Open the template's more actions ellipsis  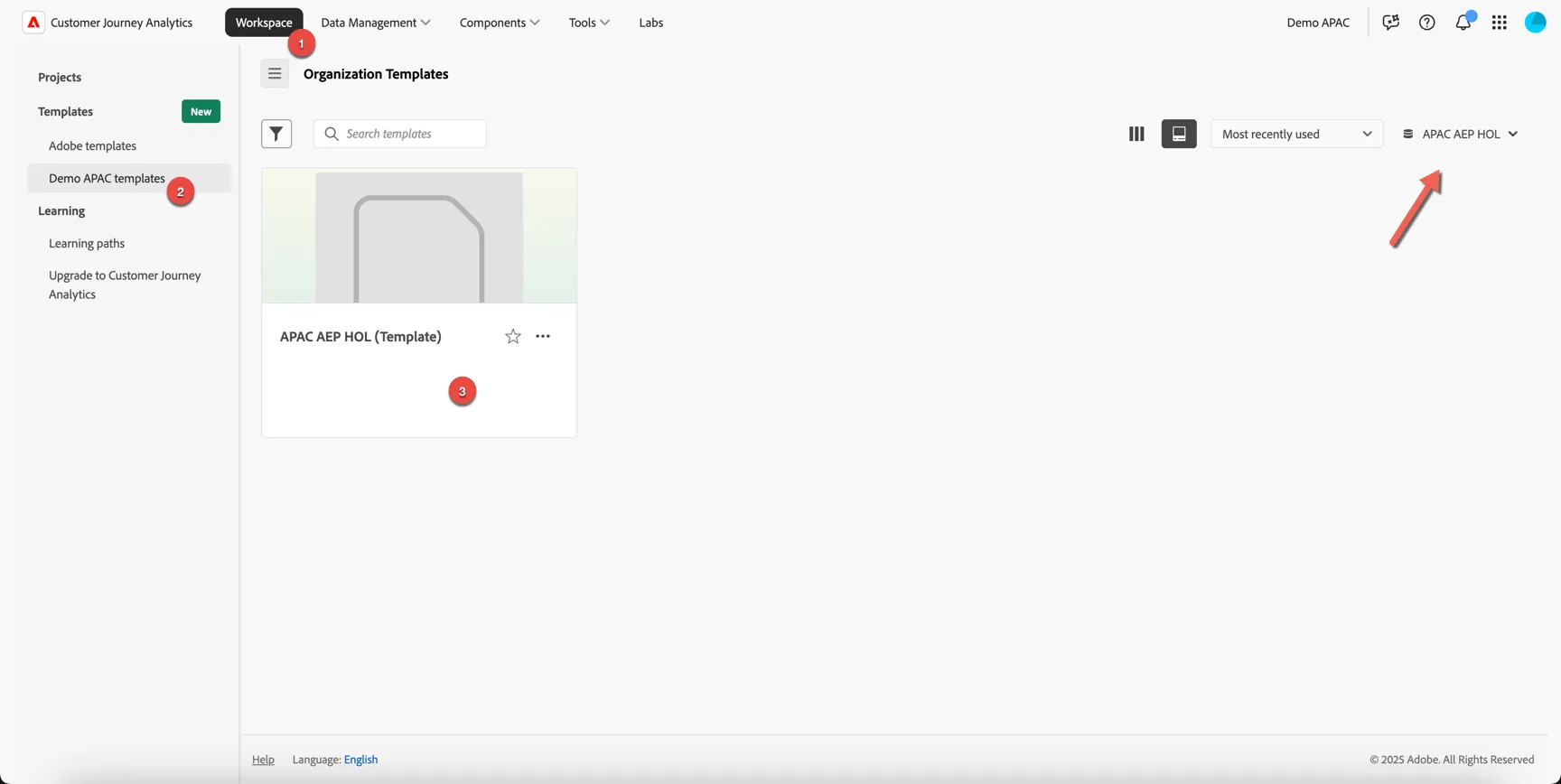(543, 336)
